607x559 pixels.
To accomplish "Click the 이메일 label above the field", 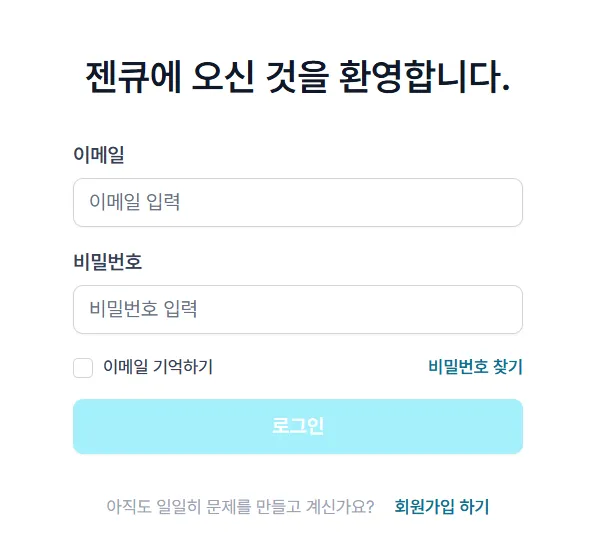I will pos(99,155).
